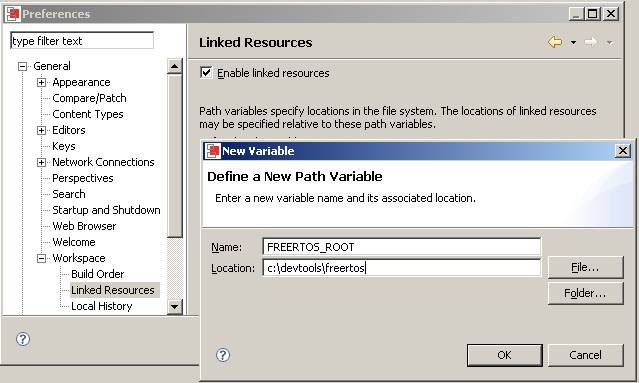Click the Folder... browse button
The image size is (639, 383).
(x=585, y=293)
